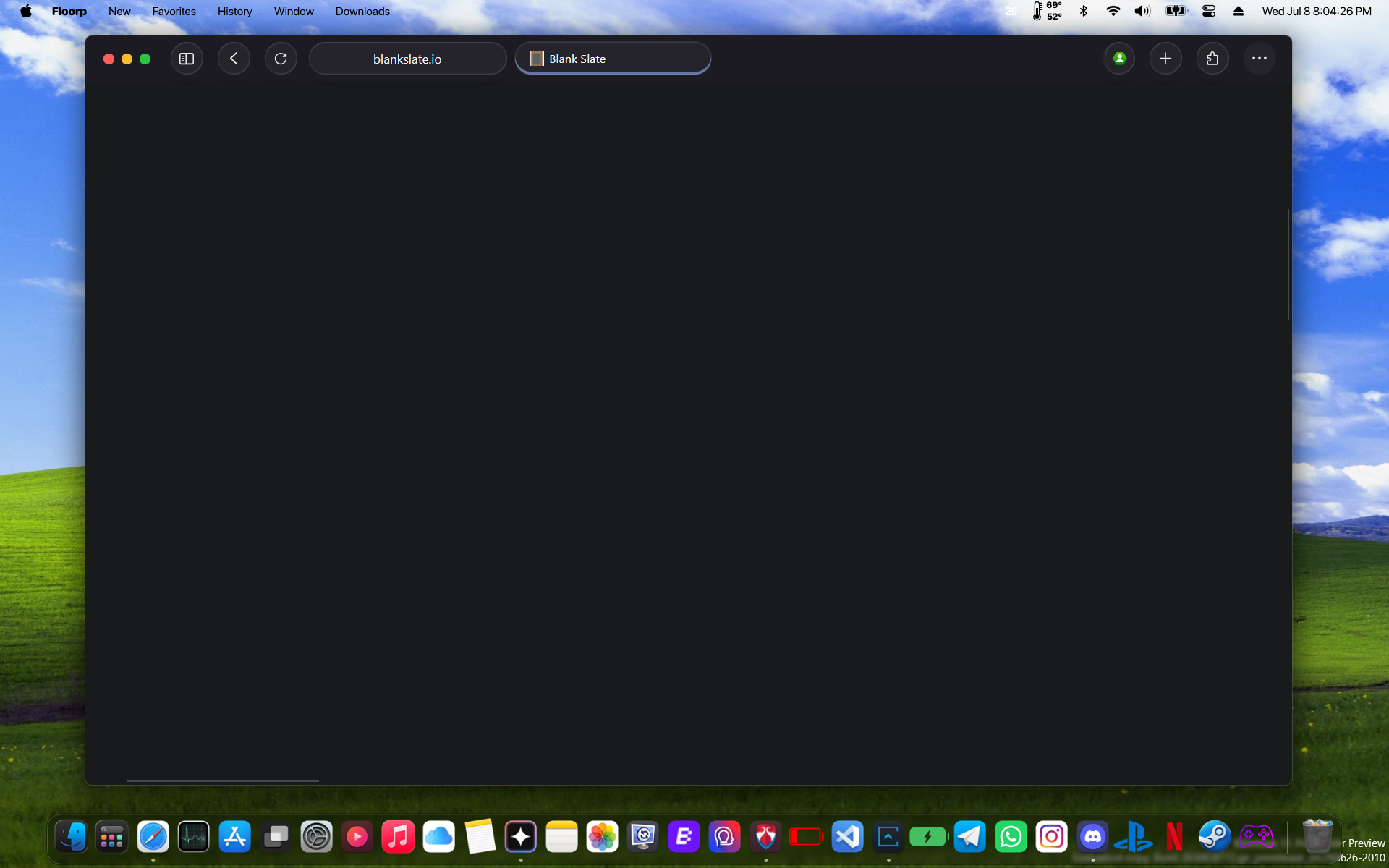Screen dimensions: 1389x868
Task: Select the Blank Slate tab
Action: (x=613, y=59)
